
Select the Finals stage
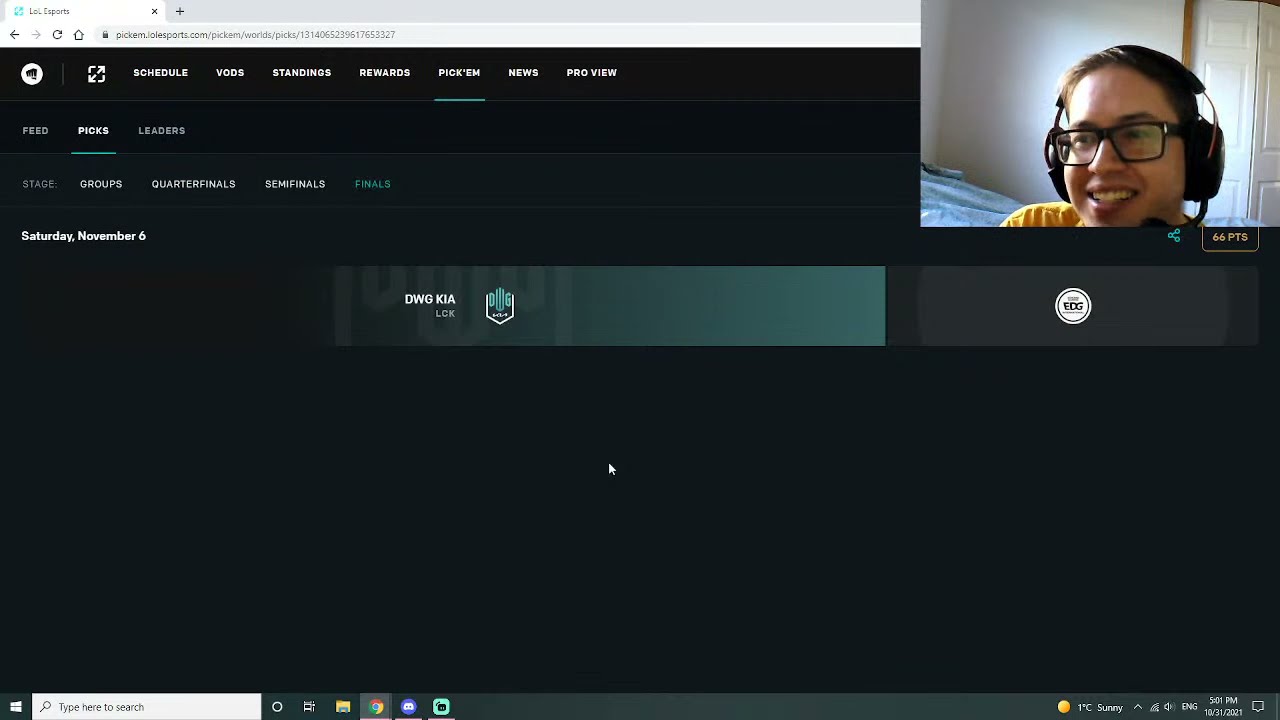pos(373,184)
